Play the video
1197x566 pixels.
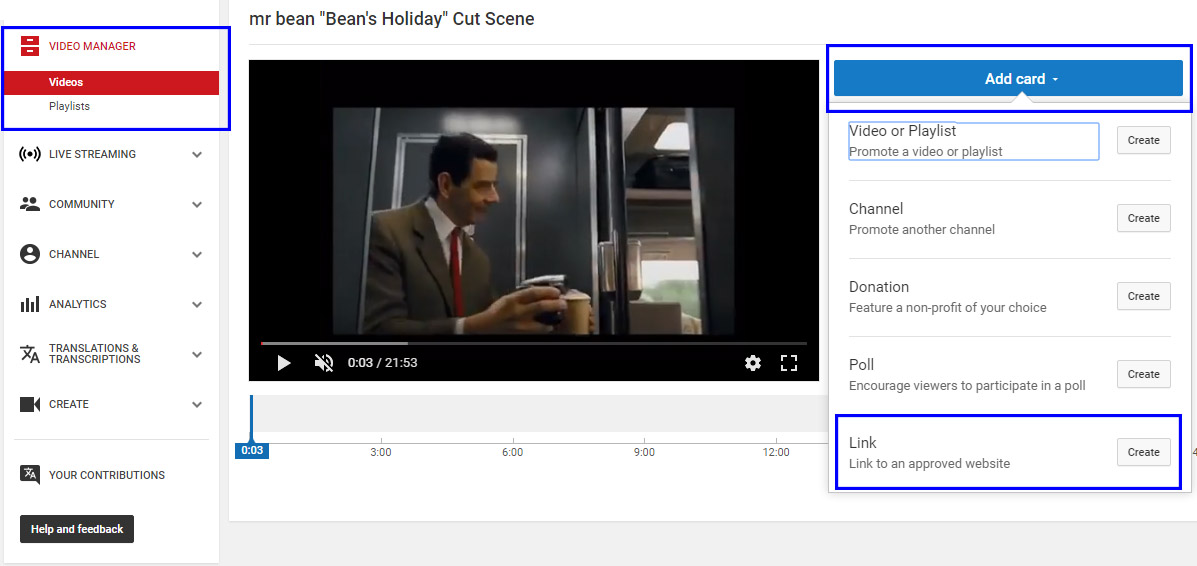(284, 363)
